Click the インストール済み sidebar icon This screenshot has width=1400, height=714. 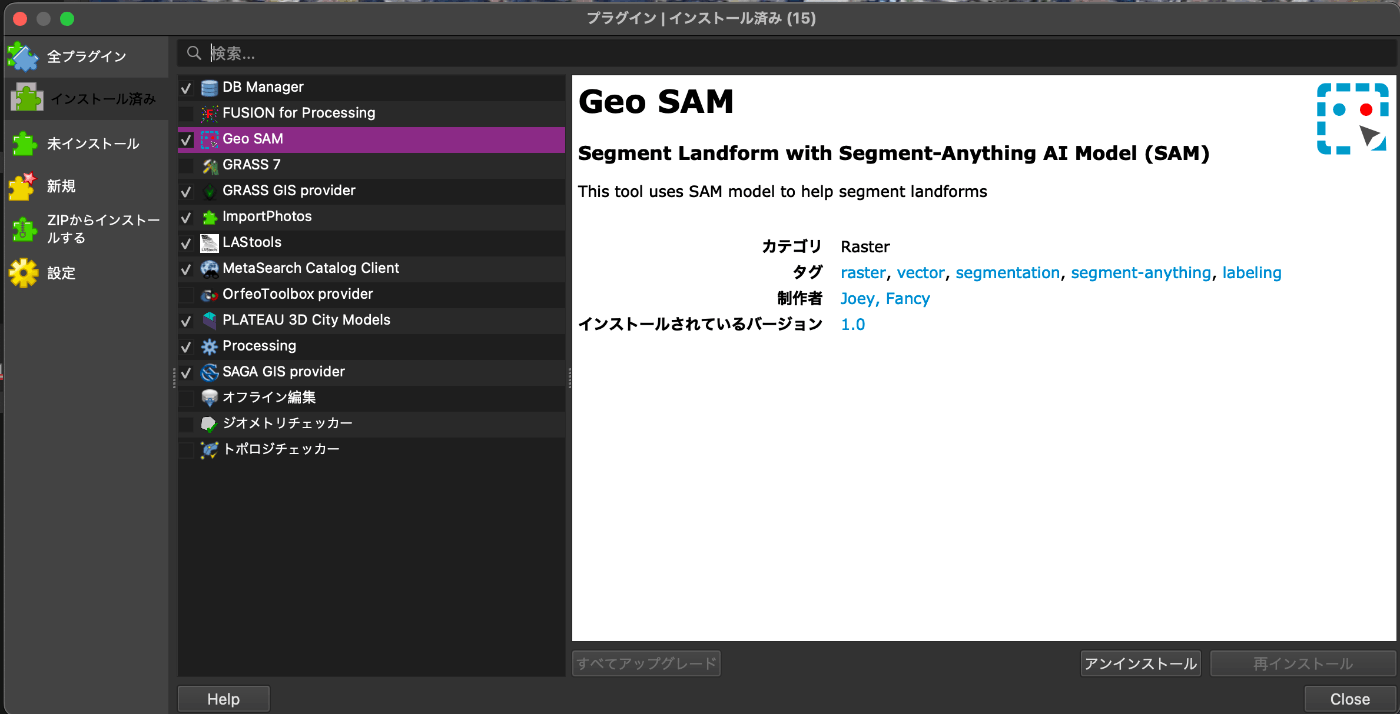click(27, 98)
